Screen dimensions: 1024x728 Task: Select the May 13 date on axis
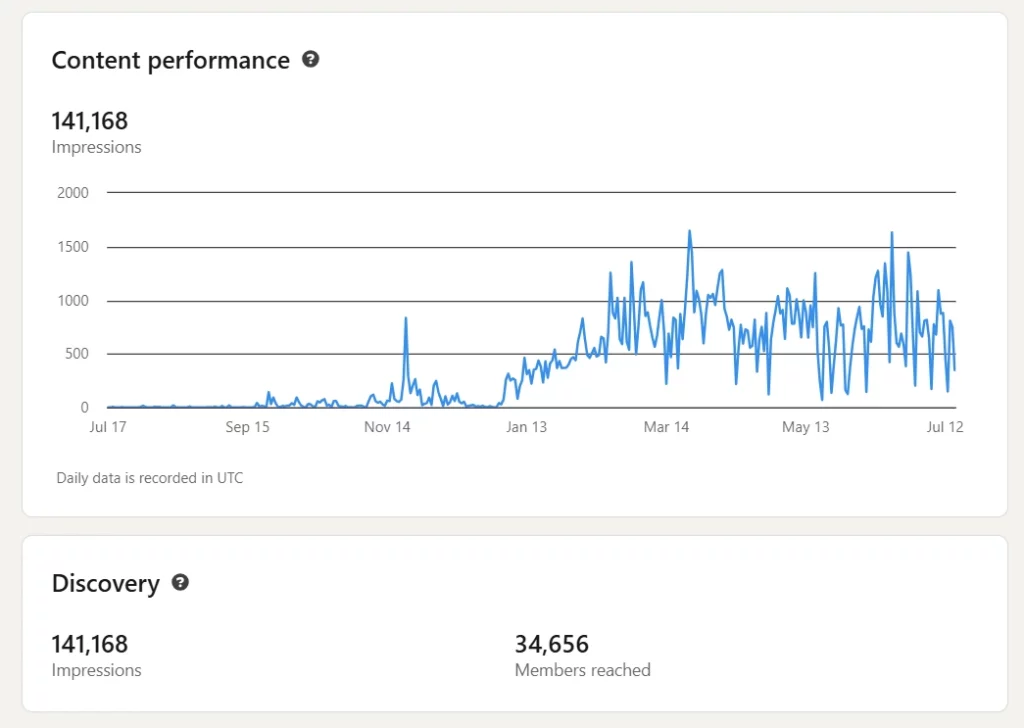pyautogui.click(x=805, y=427)
